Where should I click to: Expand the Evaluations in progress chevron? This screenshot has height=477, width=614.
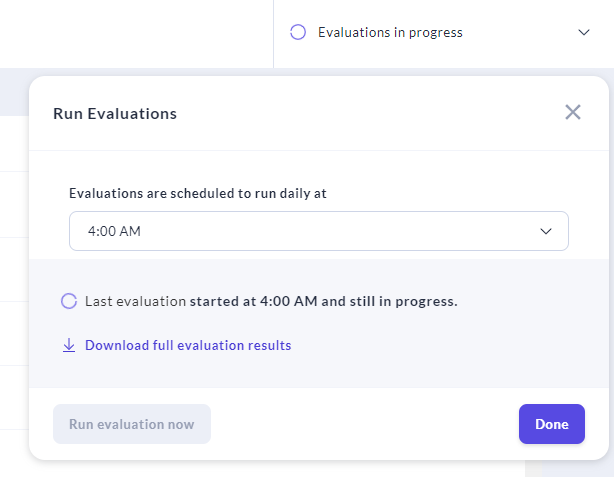pos(584,32)
